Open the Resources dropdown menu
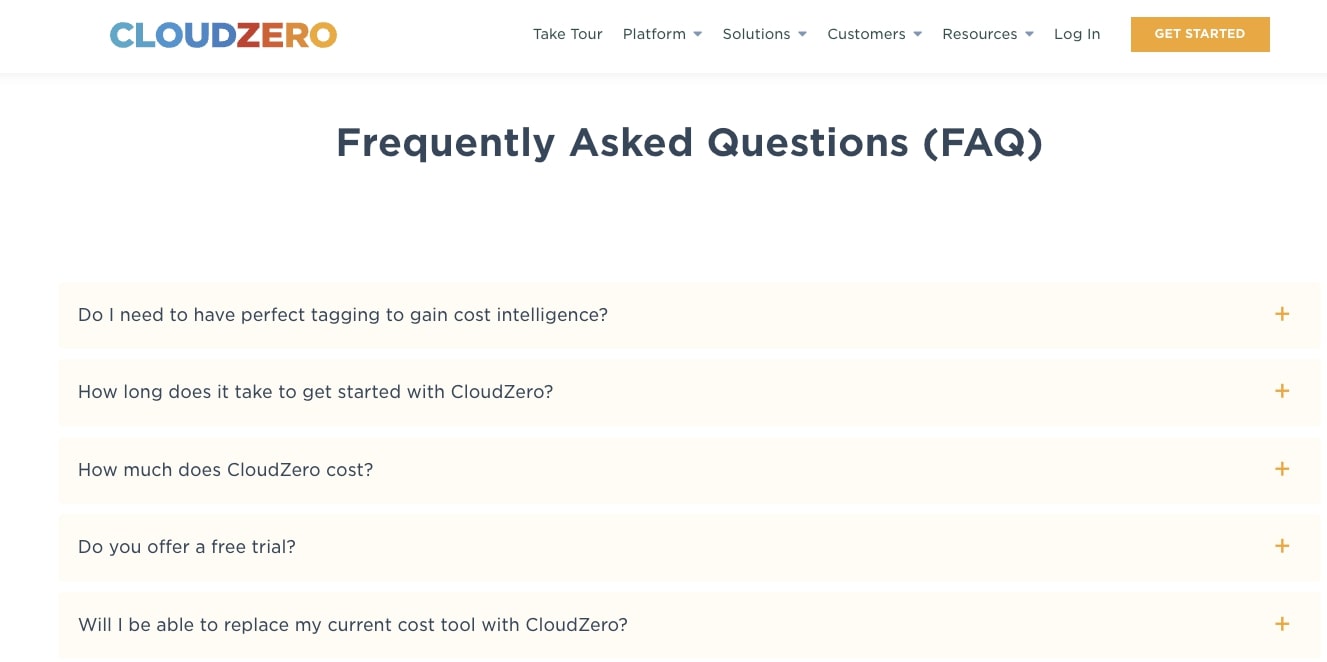This screenshot has height=662, width=1327. pyautogui.click(x=987, y=34)
